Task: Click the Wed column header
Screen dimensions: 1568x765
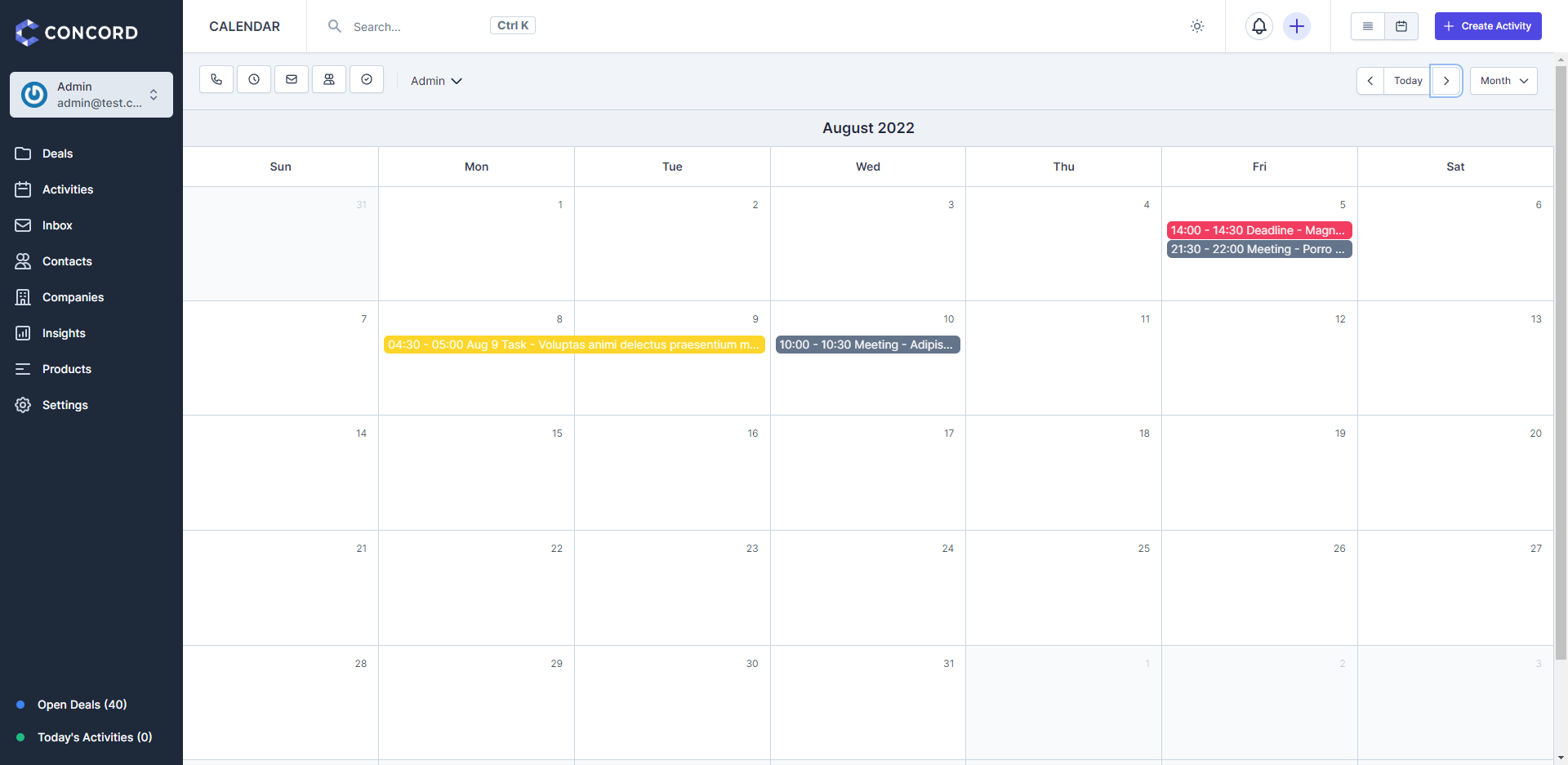Action: 868,167
